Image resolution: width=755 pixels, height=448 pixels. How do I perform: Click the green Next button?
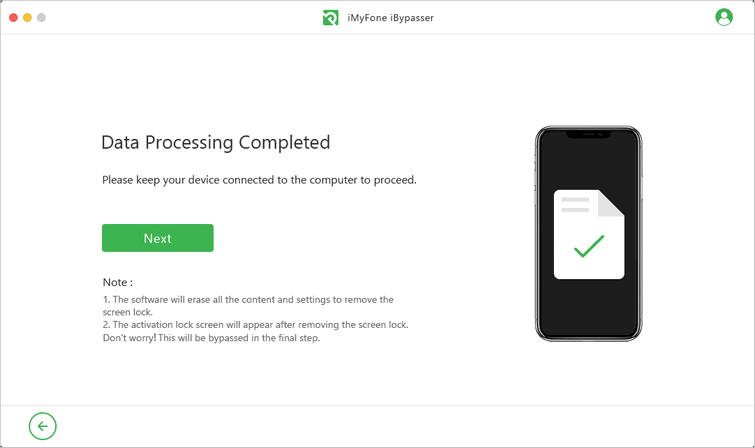tap(157, 238)
